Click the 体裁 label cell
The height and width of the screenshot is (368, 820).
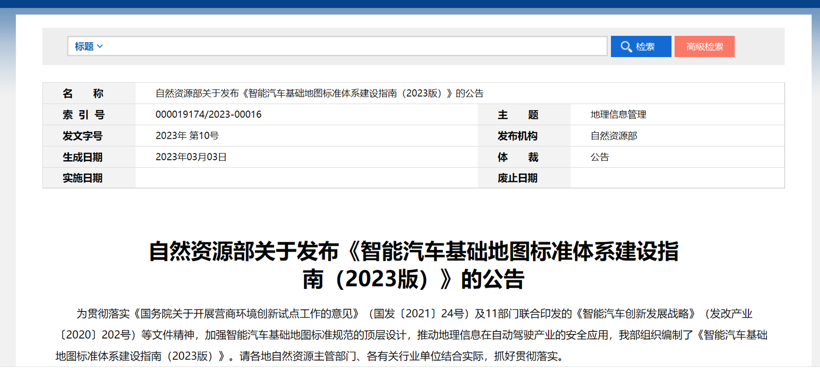point(524,157)
